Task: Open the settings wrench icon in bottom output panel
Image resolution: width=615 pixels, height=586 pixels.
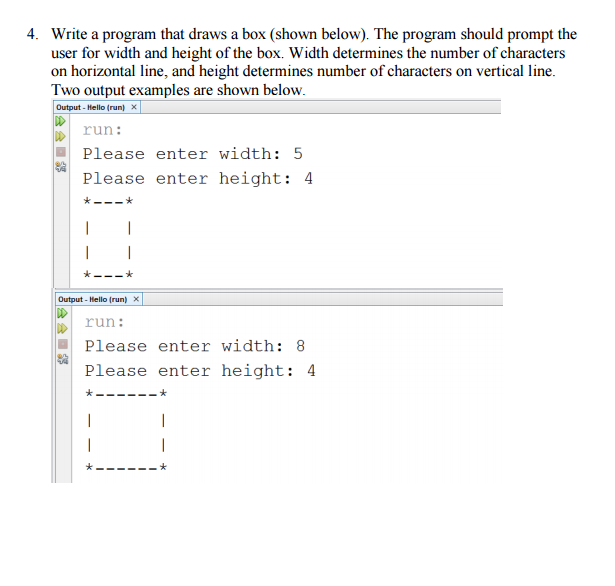Action: 63,359
